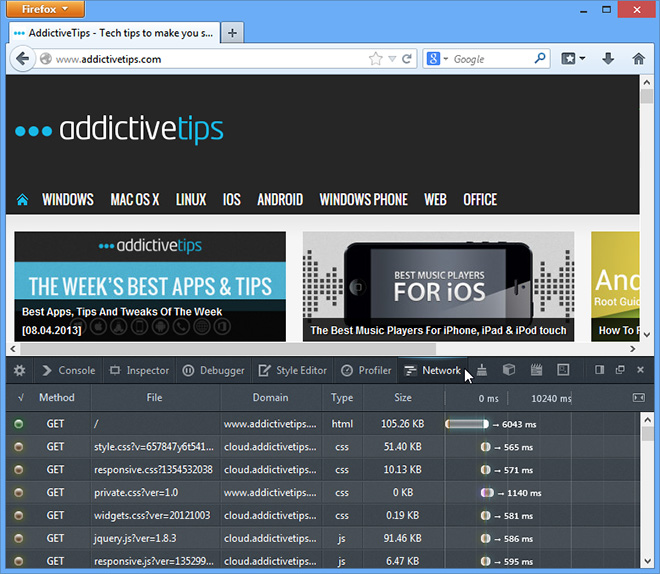
Task: Switch to the Inspector tab
Action: [x=139, y=370]
